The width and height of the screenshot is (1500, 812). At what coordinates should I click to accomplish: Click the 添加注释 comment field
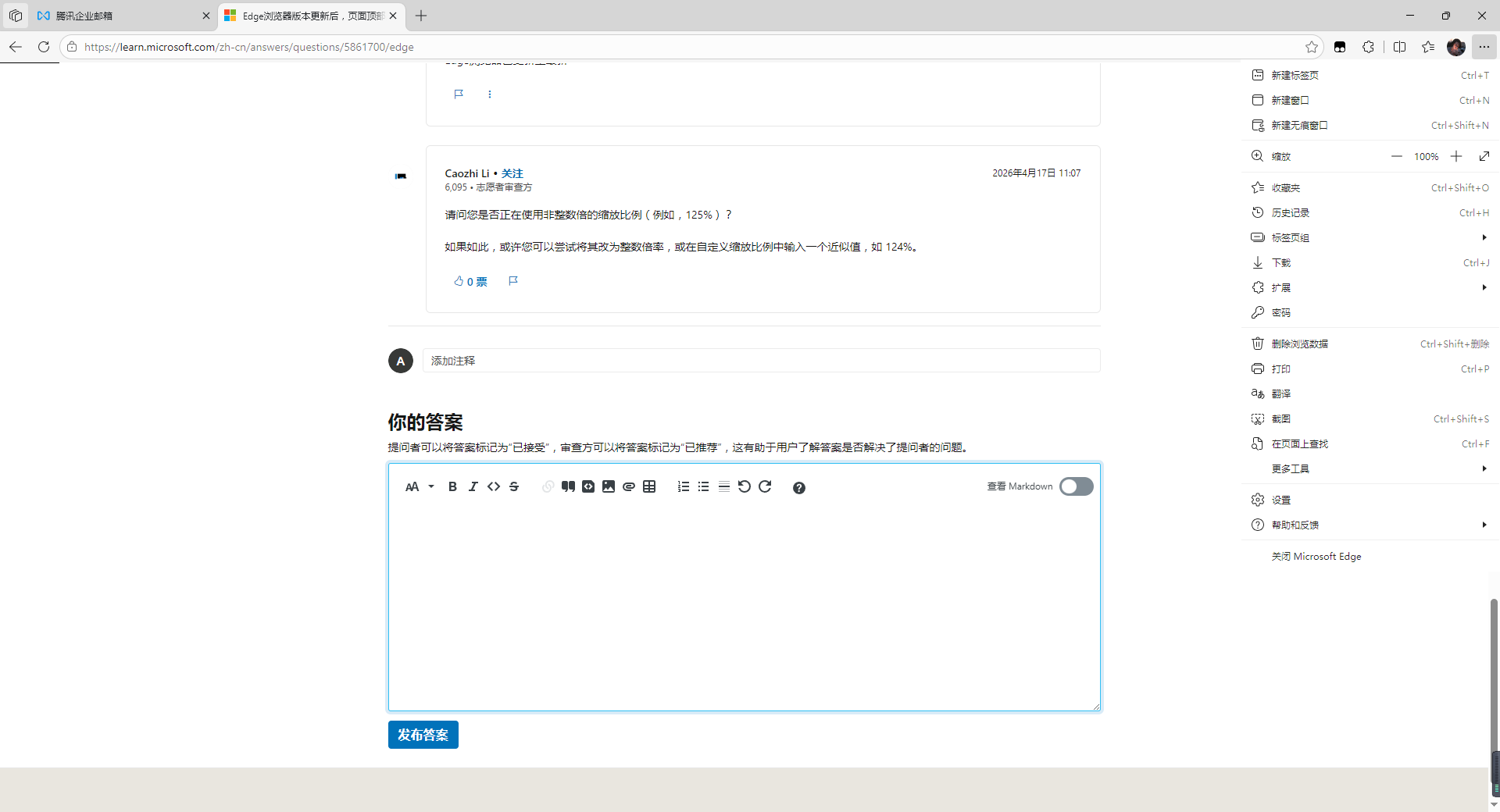coord(762,361)
